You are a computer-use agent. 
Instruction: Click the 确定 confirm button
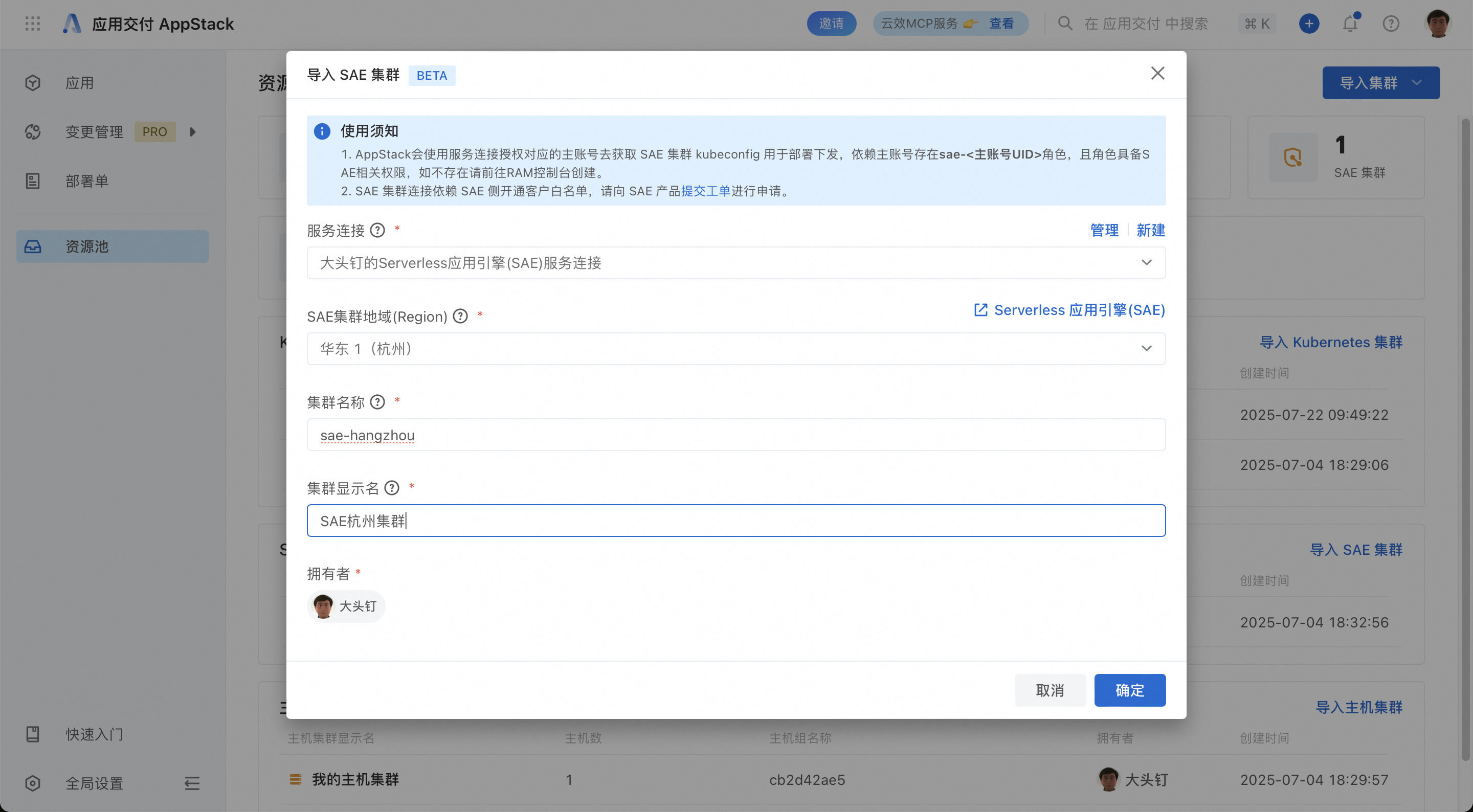click(x=1129, y=690)
